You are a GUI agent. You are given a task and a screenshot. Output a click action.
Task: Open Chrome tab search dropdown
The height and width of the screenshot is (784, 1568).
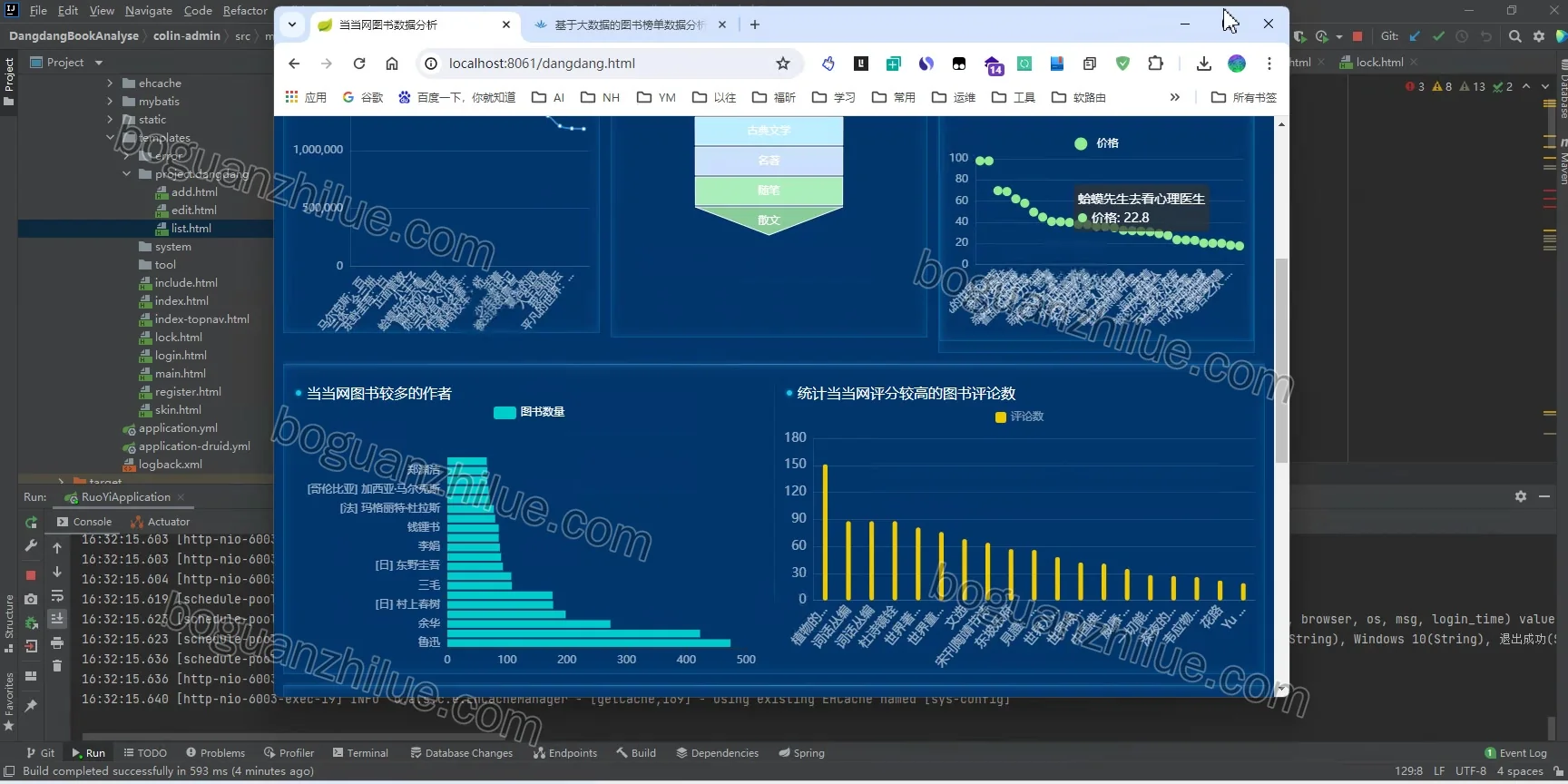click(292, 24)
